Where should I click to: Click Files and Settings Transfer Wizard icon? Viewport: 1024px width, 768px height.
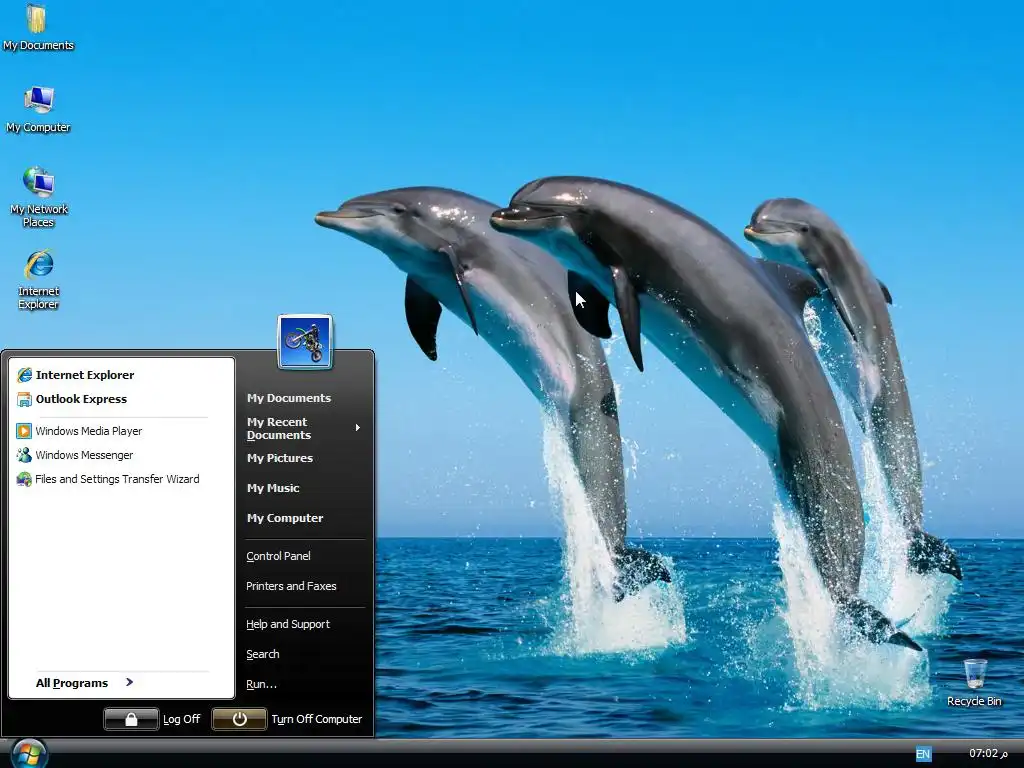pyautogui.click(x=24, y=479)
